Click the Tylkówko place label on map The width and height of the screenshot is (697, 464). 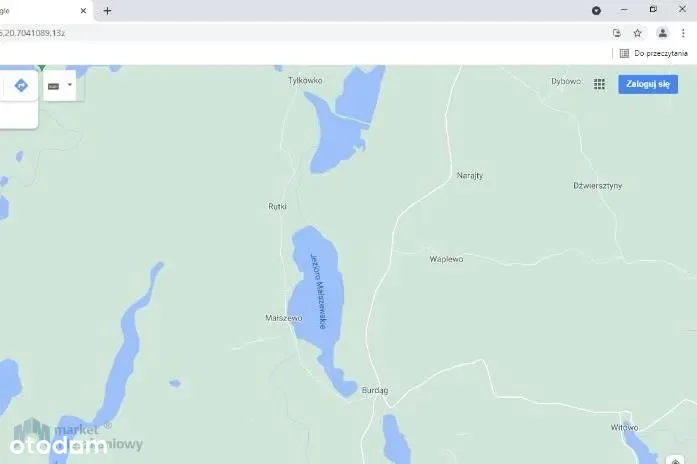[304, 80]
